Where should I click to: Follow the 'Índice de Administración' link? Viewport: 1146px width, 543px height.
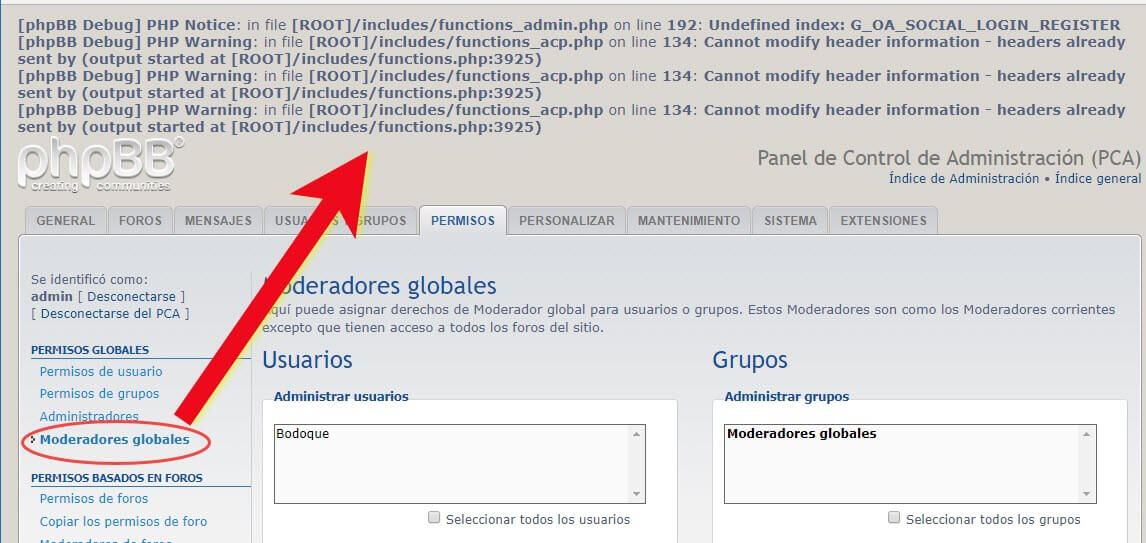[x=963, y=179]
